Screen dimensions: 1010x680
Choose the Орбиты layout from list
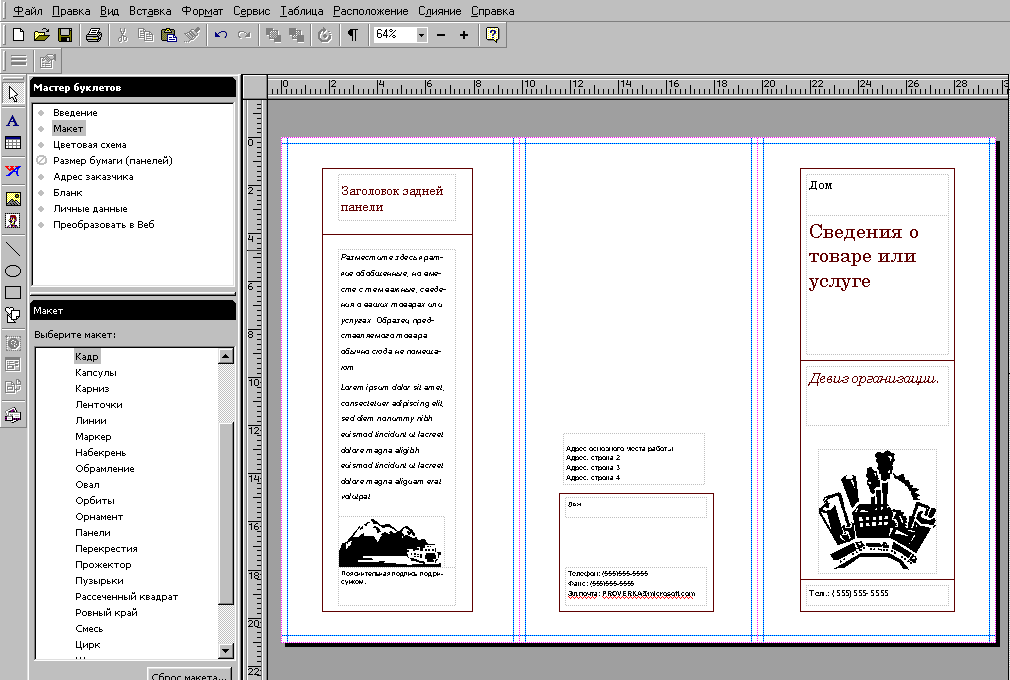tap(95, 501)
